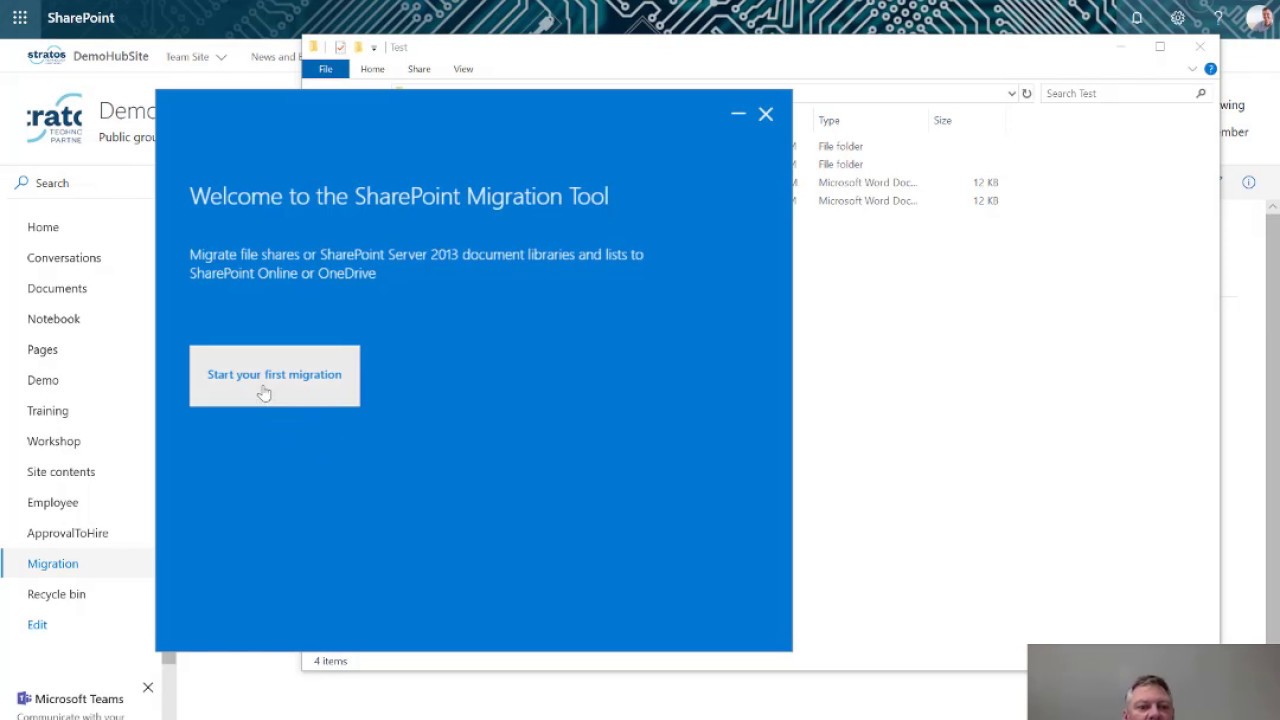Click the New folder icon in Explorer title bar
Viewport: 1280px width, 720px height.
point(357,47)
